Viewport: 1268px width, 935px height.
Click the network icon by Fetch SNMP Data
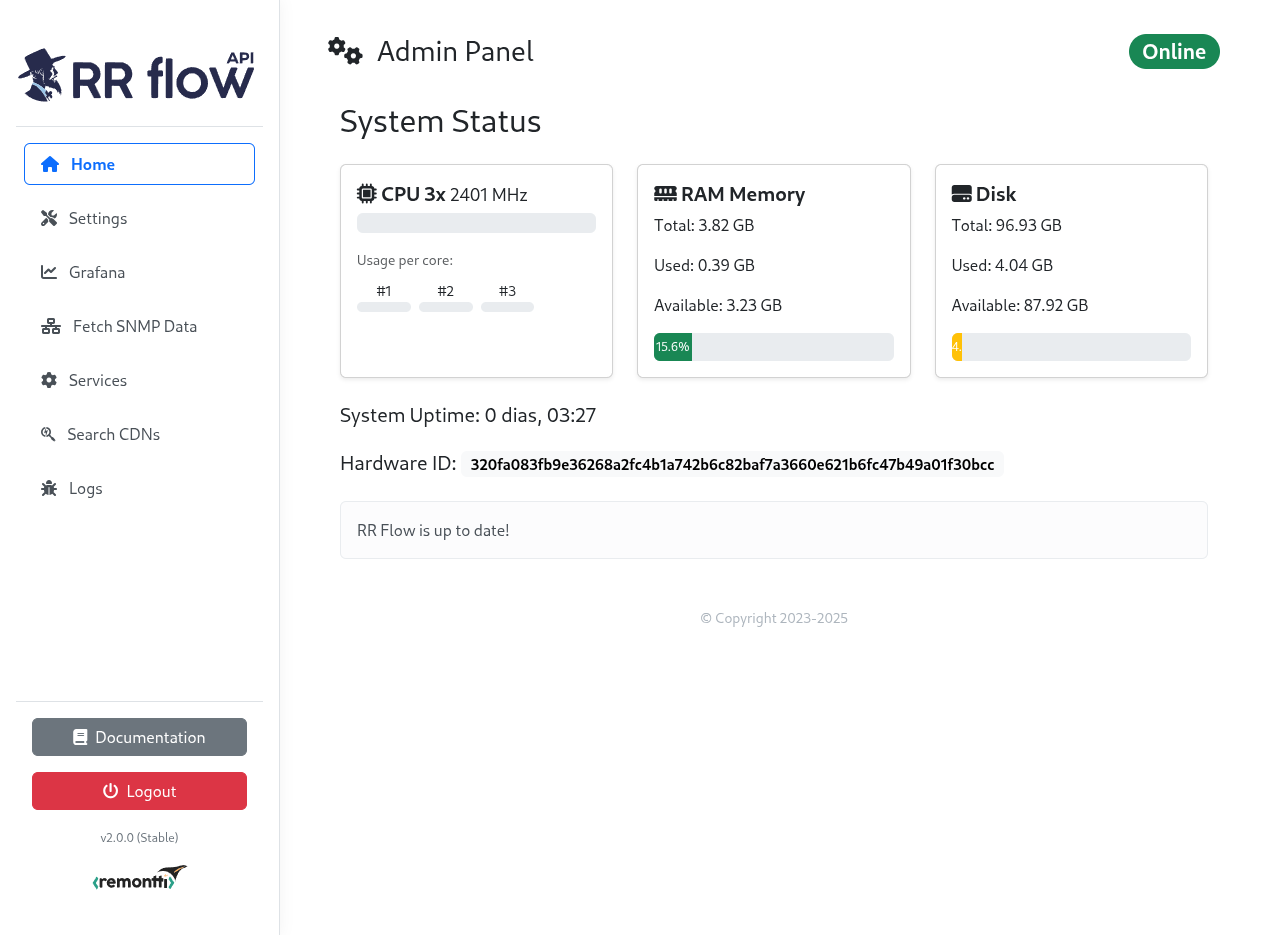pos(51,326)
